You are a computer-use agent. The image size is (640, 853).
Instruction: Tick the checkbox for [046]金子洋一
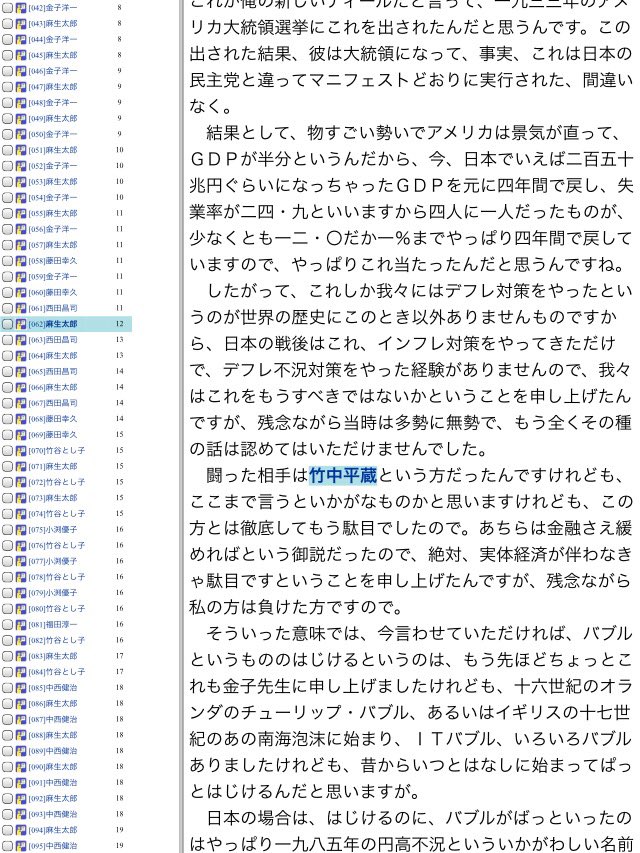pyautogui.click(x=7, y=71)
